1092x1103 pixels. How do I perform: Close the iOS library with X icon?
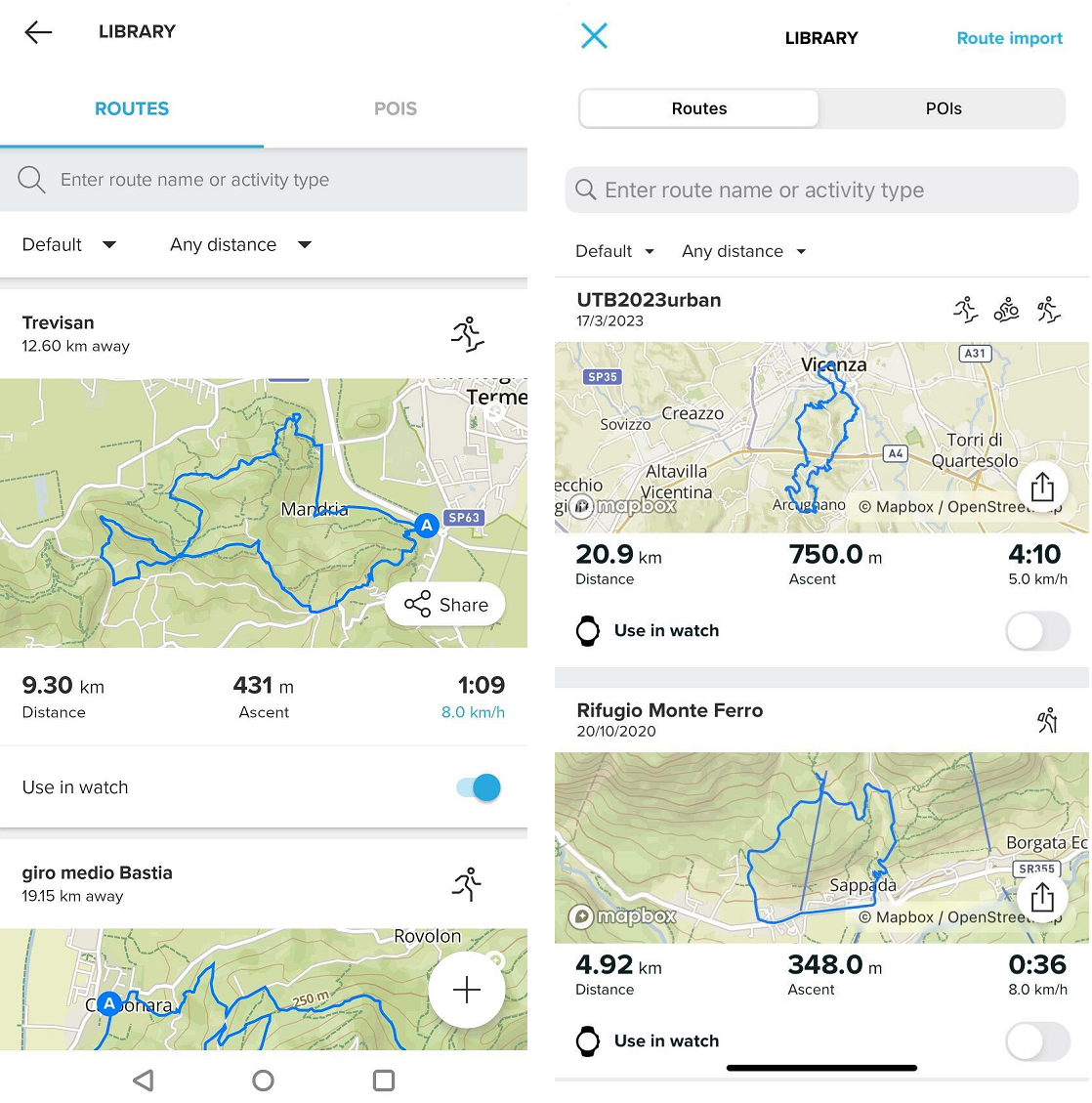coord(594,36)
